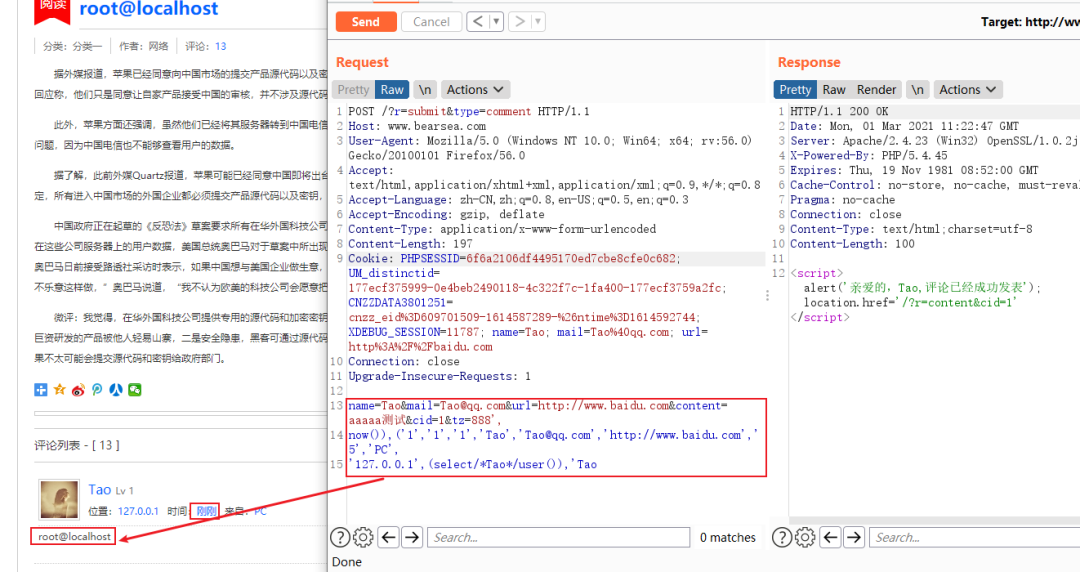Go back to previous Repeater request
Image resolution: width=1080 pixels, height=572 pixels.
(x=478, y=21)
